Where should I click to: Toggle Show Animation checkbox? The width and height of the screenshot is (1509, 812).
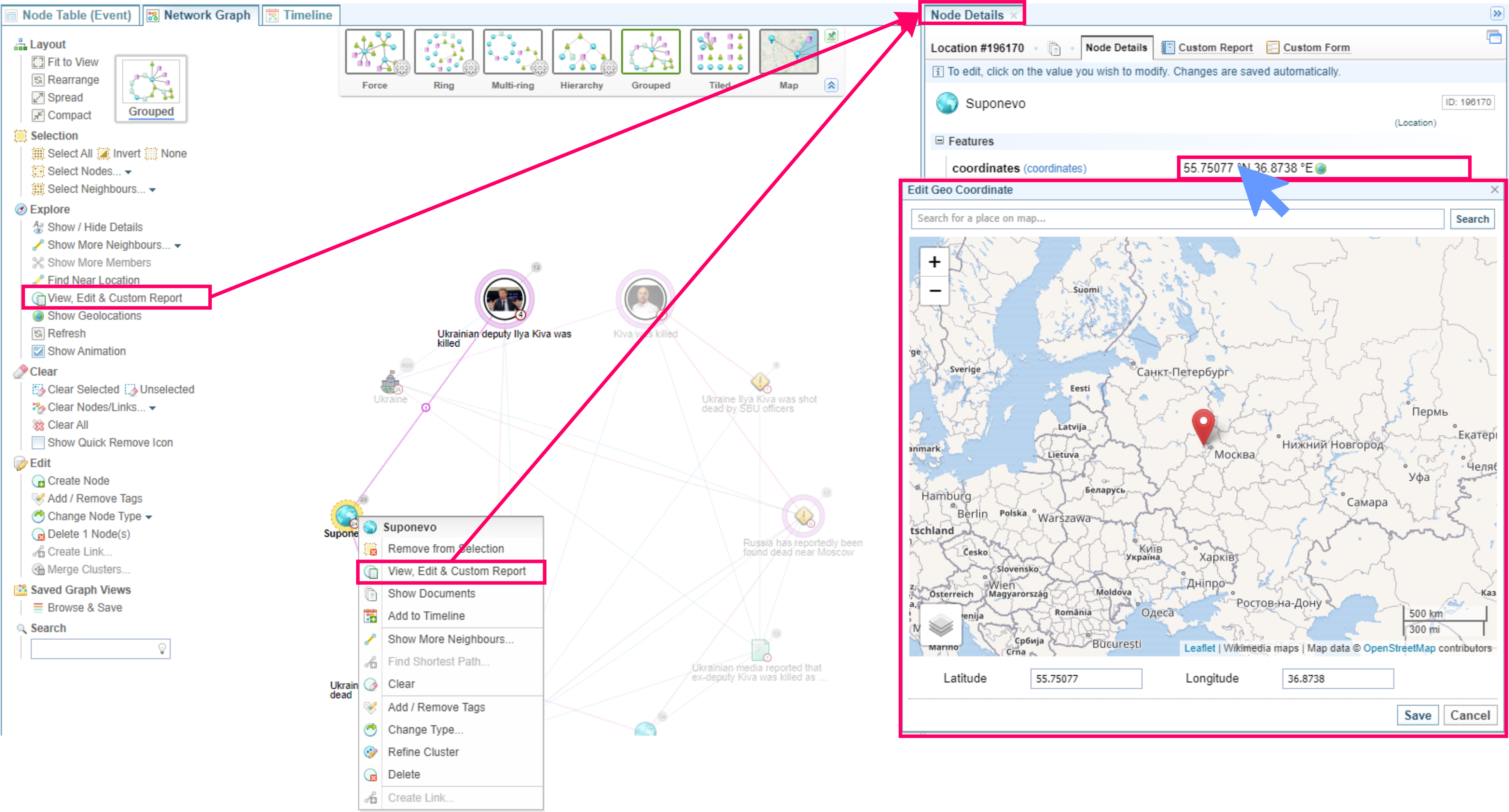coord(38,351)
